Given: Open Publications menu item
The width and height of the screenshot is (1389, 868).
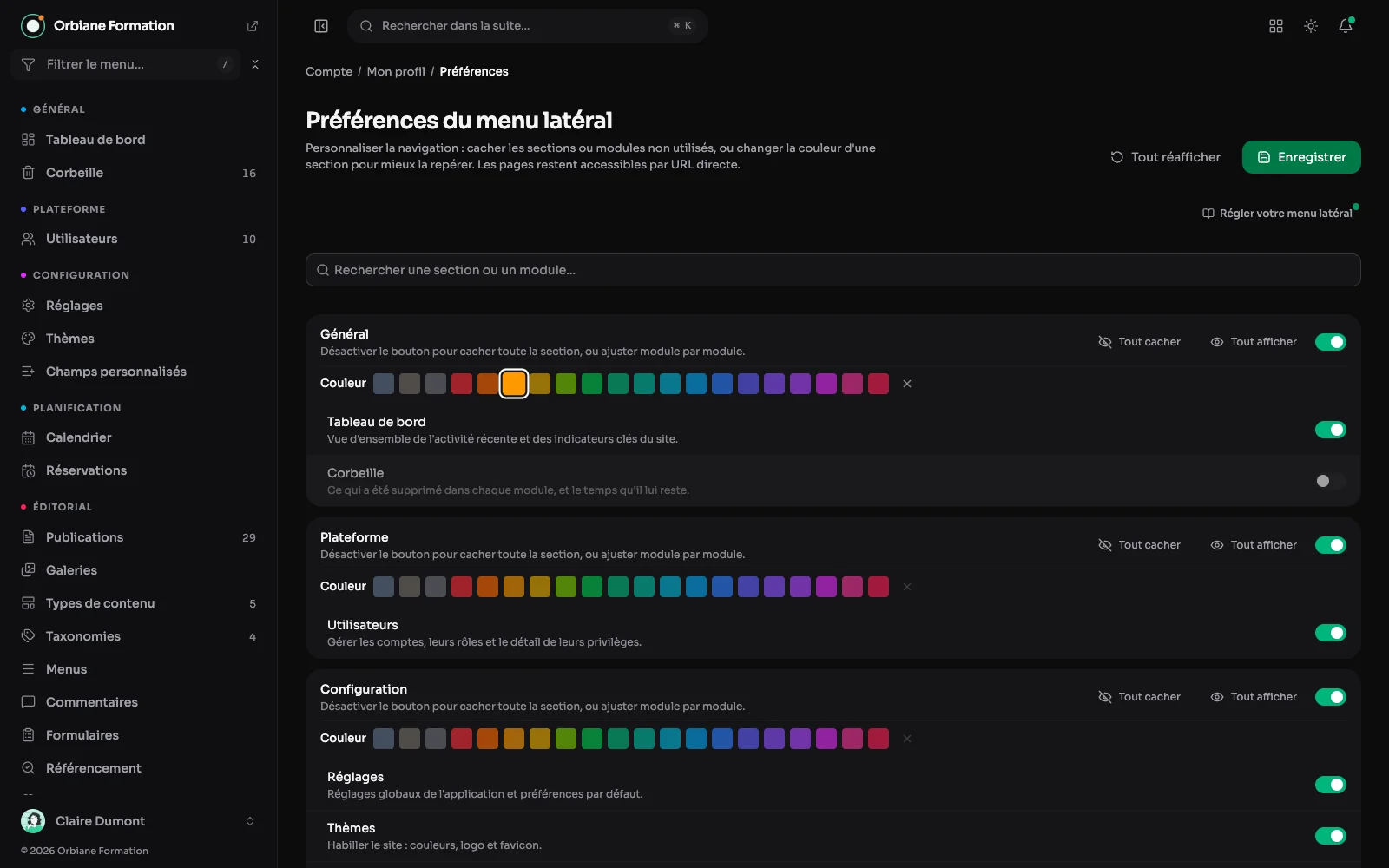Looking at the screenshot, I should [139, 537].
